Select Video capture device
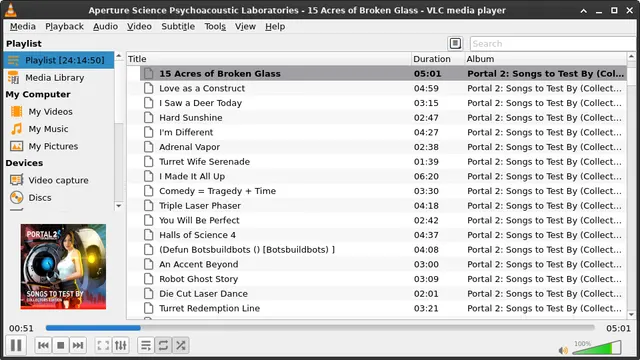Viewport: 640px width, 360px height. coord(59,180)
